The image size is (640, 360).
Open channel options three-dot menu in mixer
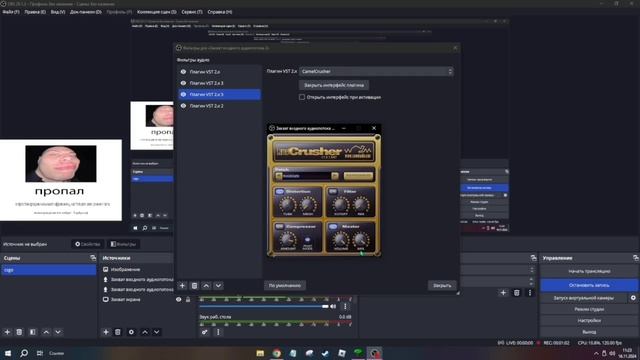(x=345, y=306)
